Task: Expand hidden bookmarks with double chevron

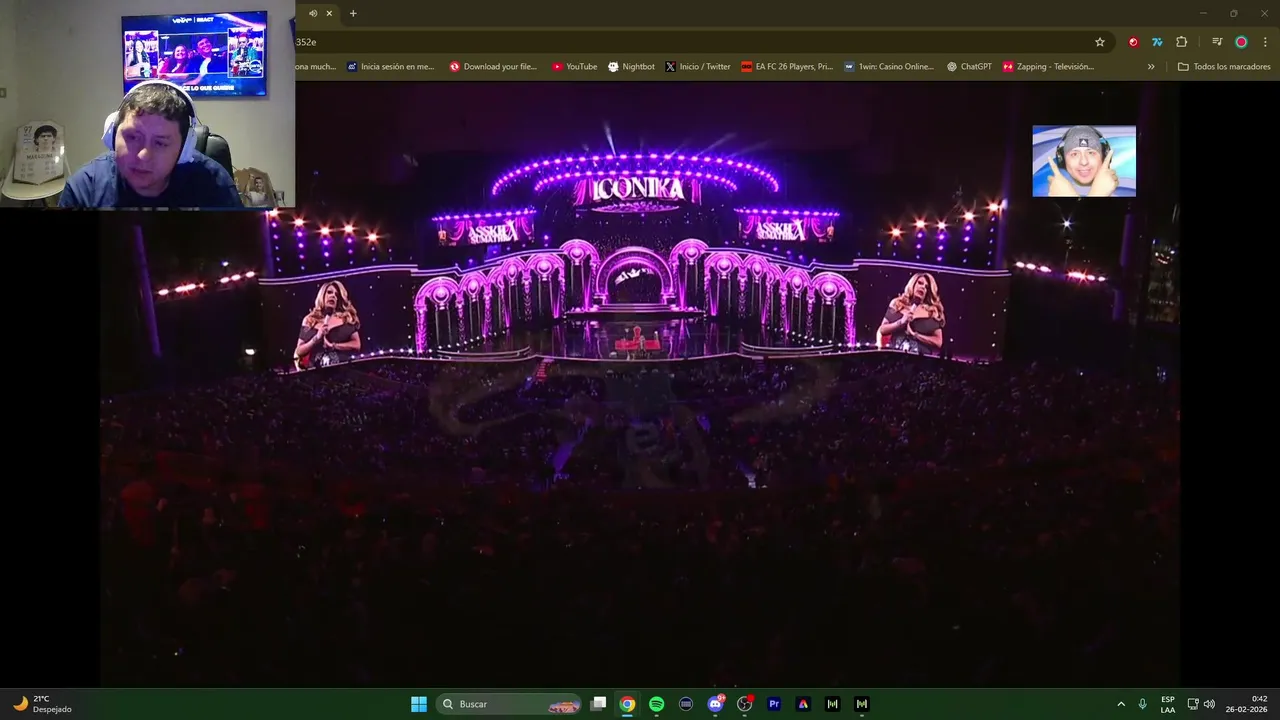Action: click(1151, 67)
